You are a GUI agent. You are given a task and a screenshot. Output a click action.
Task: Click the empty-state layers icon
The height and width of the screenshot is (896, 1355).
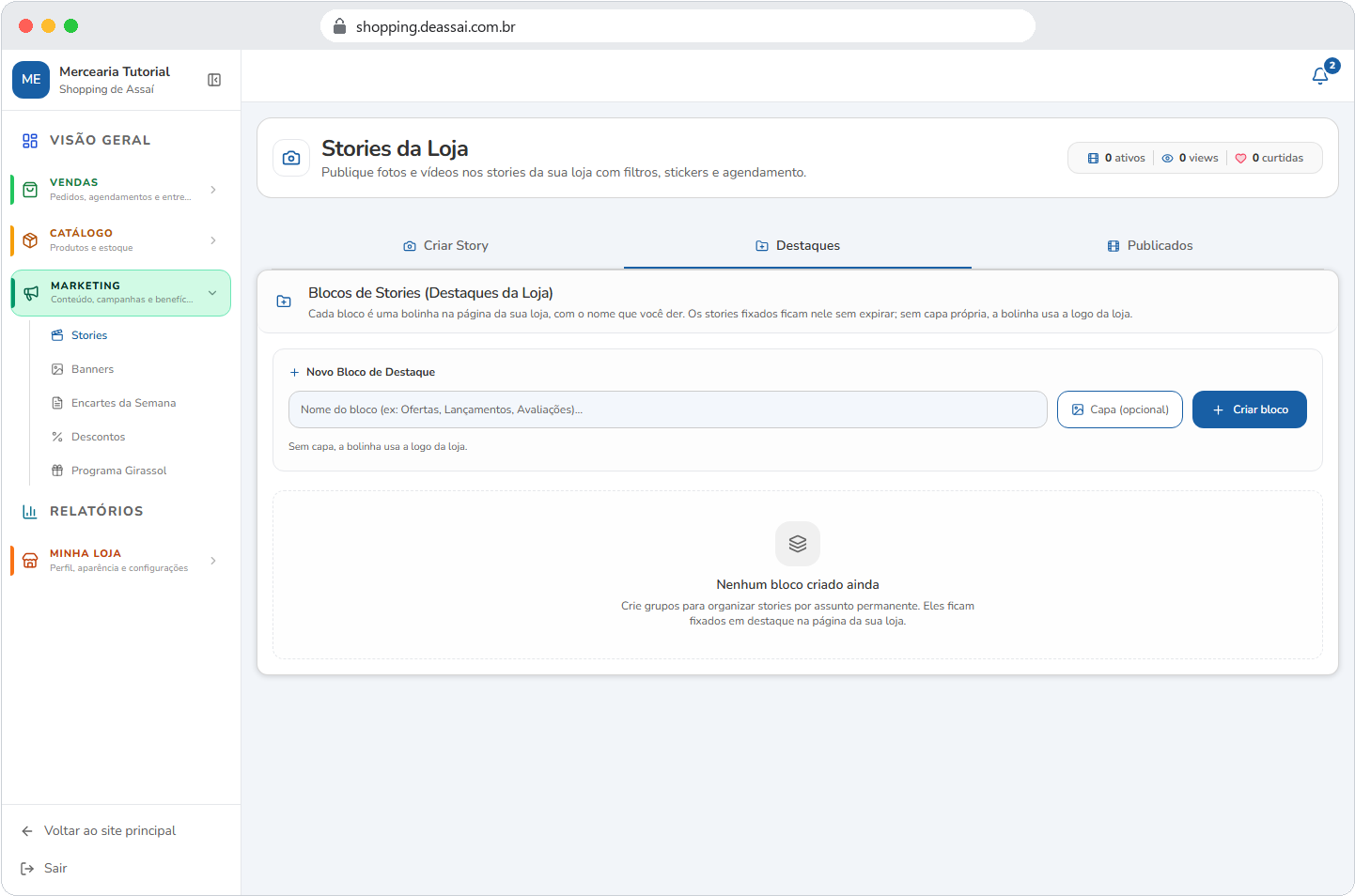(x=798, y=544)
